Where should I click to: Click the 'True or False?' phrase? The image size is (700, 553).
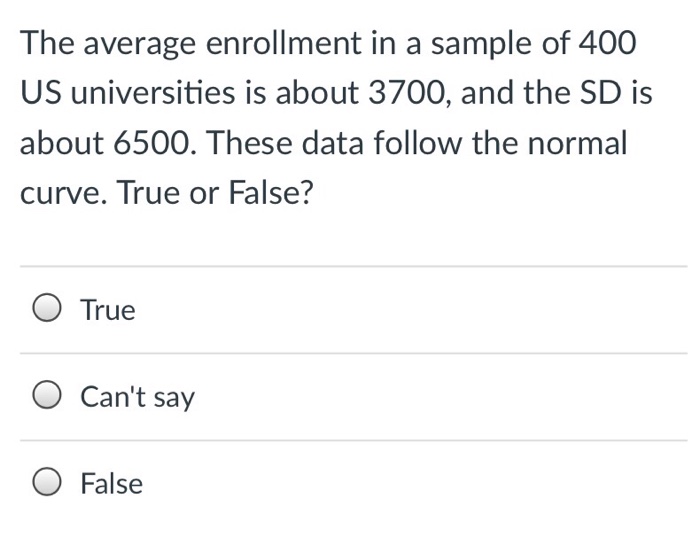click(217, 192)
